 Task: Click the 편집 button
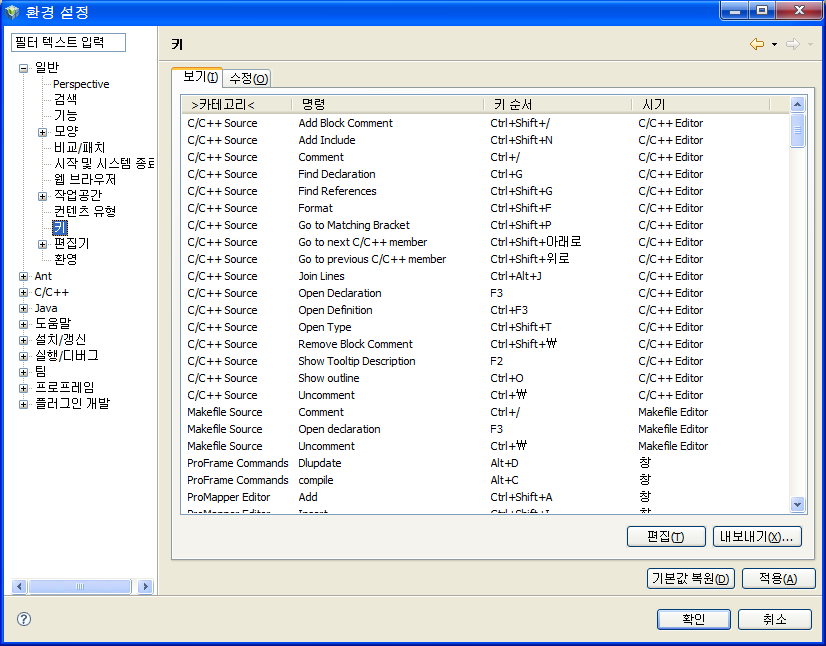tap(666, 537)
